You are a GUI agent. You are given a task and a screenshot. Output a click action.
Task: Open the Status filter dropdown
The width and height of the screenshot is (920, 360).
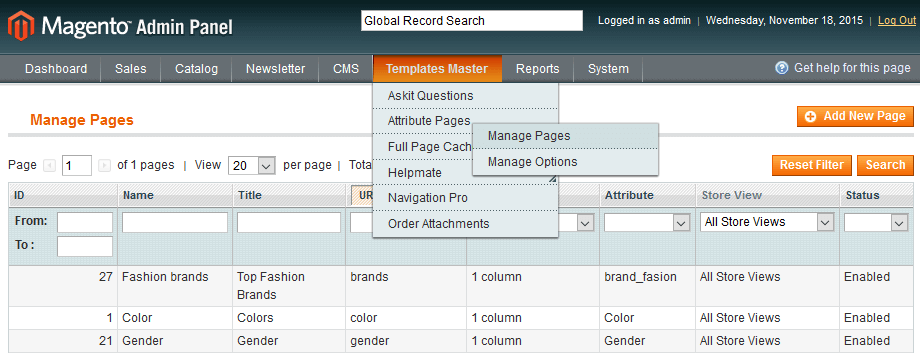tap(876, 222)
